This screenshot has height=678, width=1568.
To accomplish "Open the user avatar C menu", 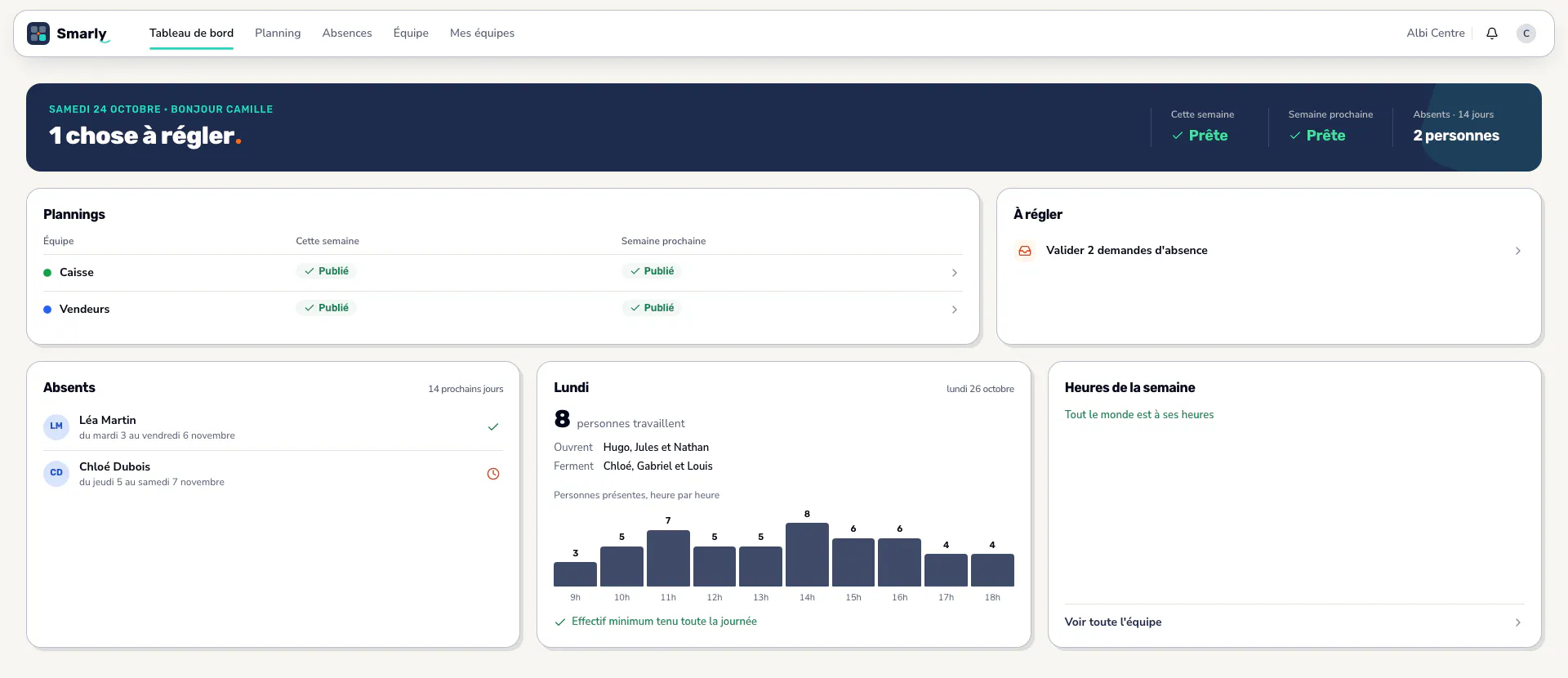I will click(x=1526, y=33).
